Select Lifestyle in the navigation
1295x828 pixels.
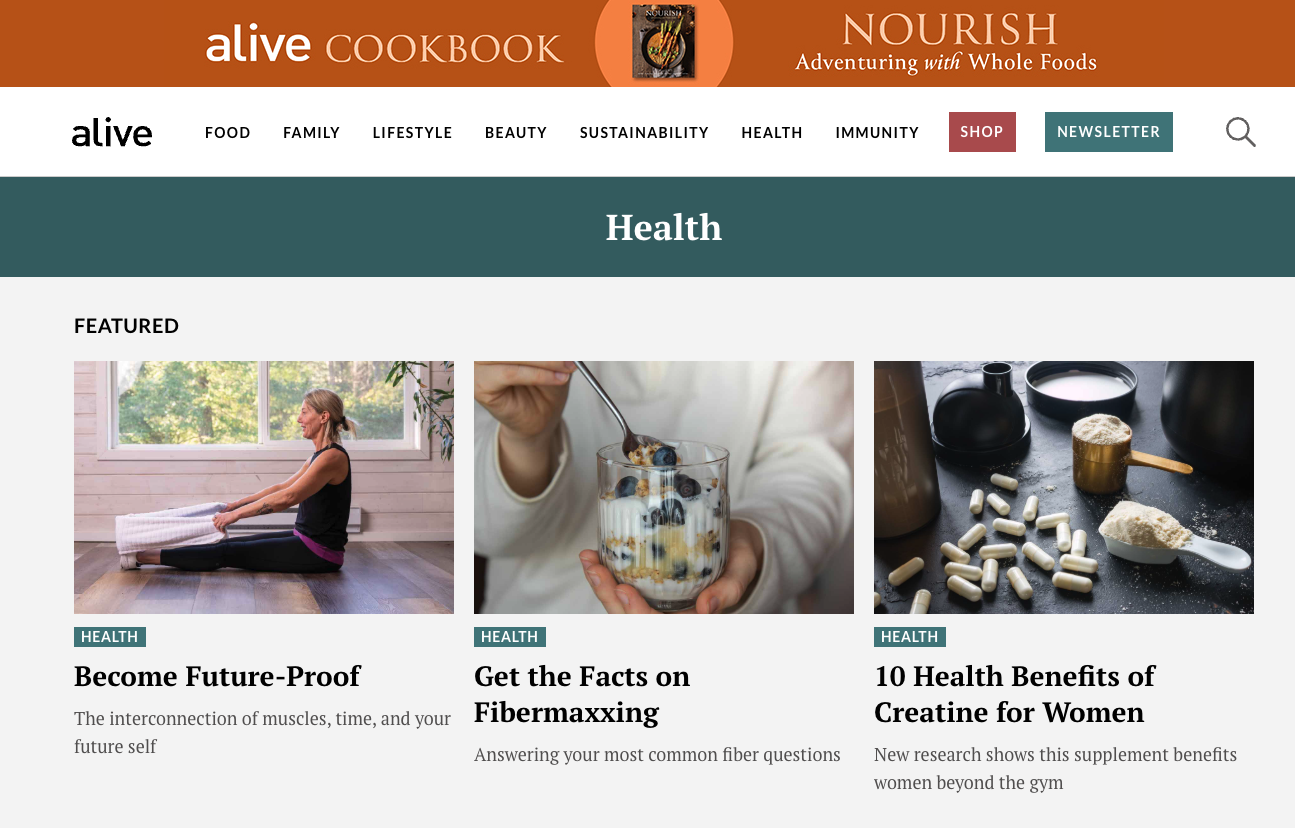pos(413,132)
